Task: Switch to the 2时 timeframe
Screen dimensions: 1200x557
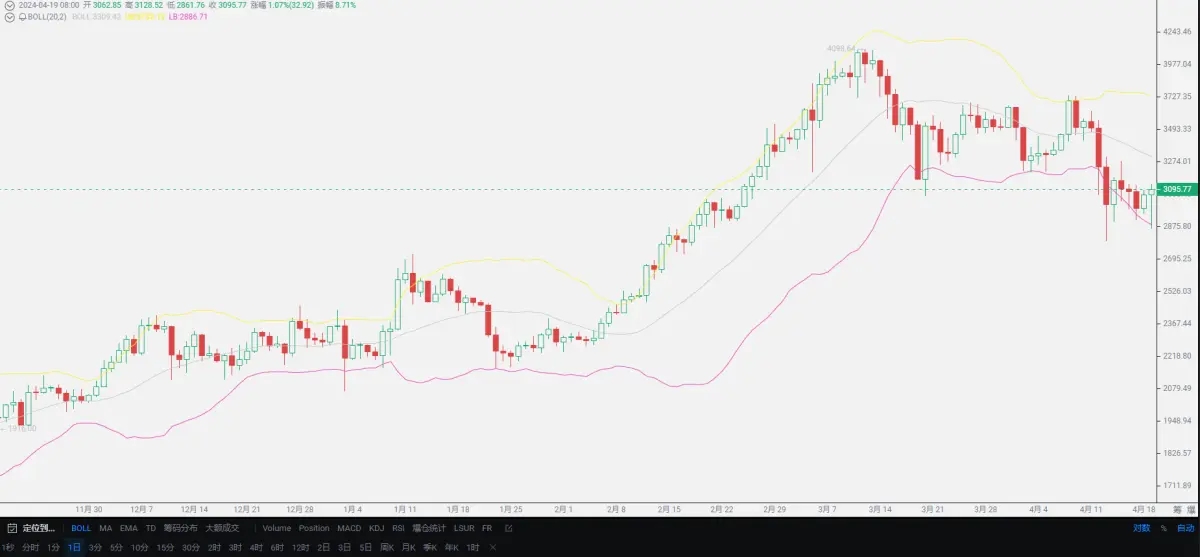Action: (x=214, y=547)
